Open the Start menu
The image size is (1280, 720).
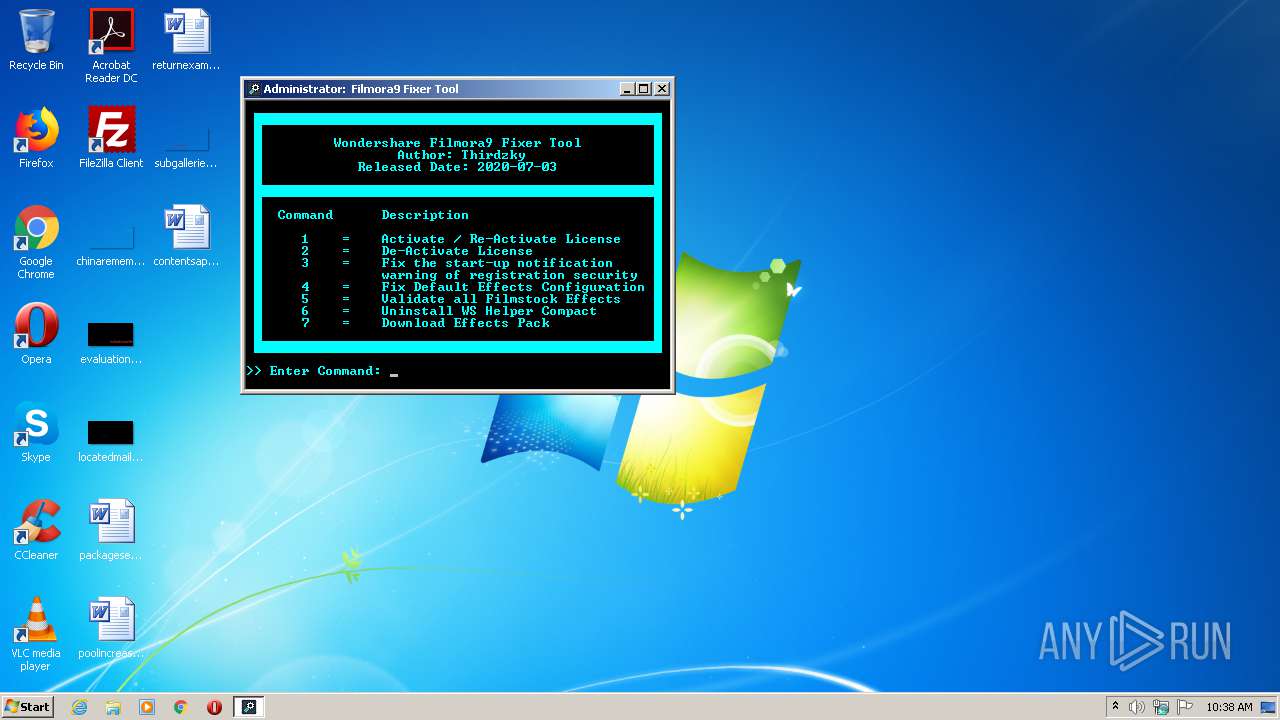pyautogui.click(x=28, y=707)
